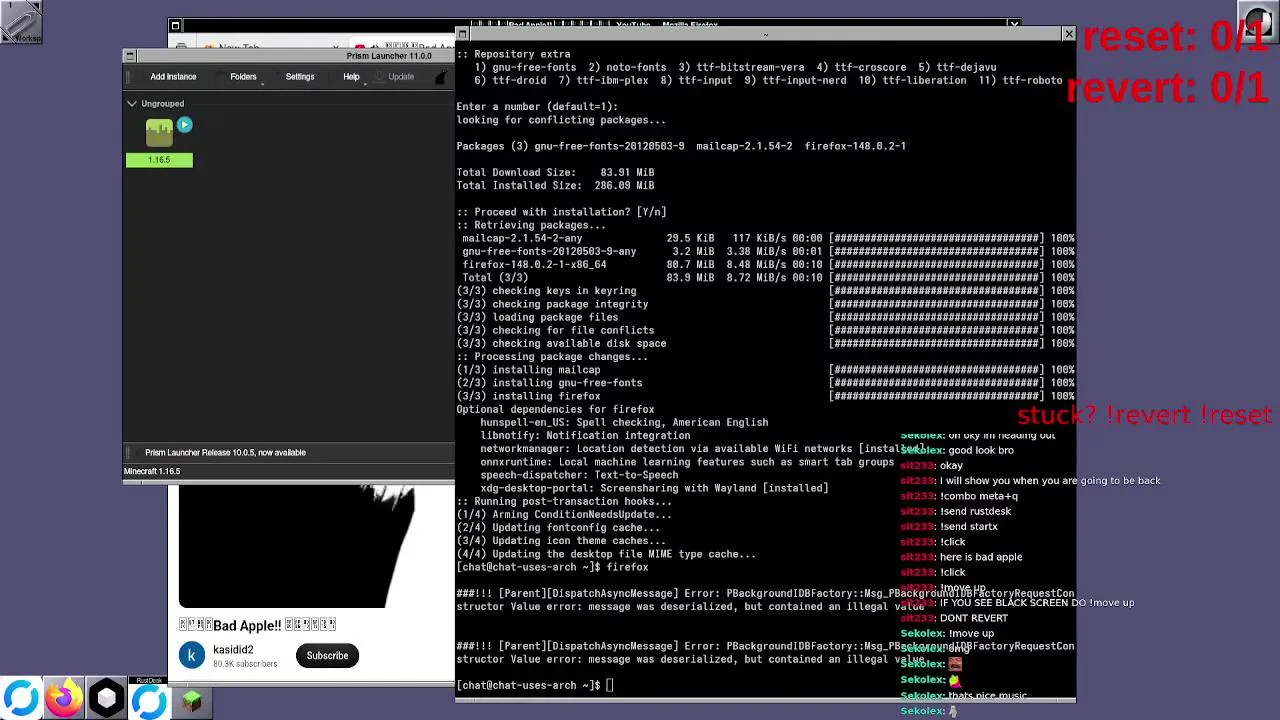This screenshot has width=1280, height=720.
Task: Click the play badge on the 1.16.5 instance
Action: 184,125
